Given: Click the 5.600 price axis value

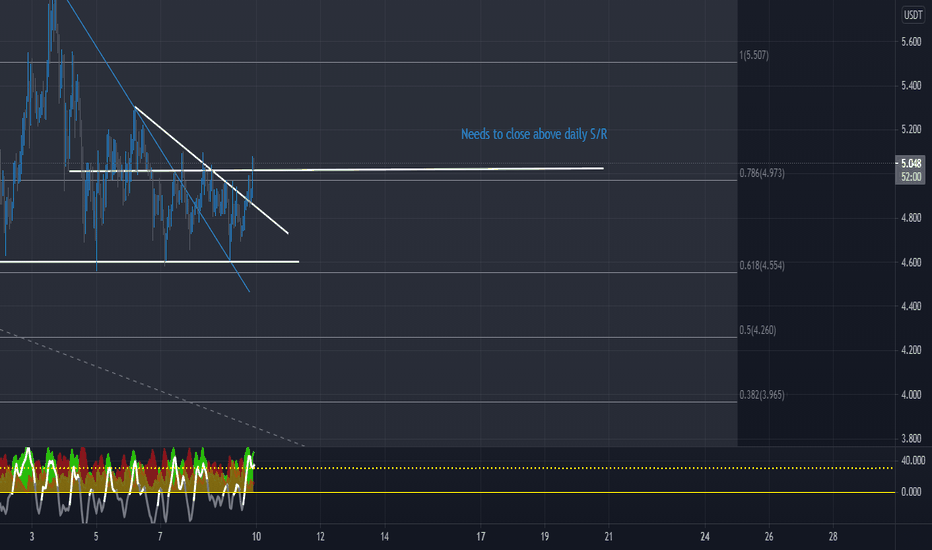Looking at the screenshot, I should click(x=911, y=42).
